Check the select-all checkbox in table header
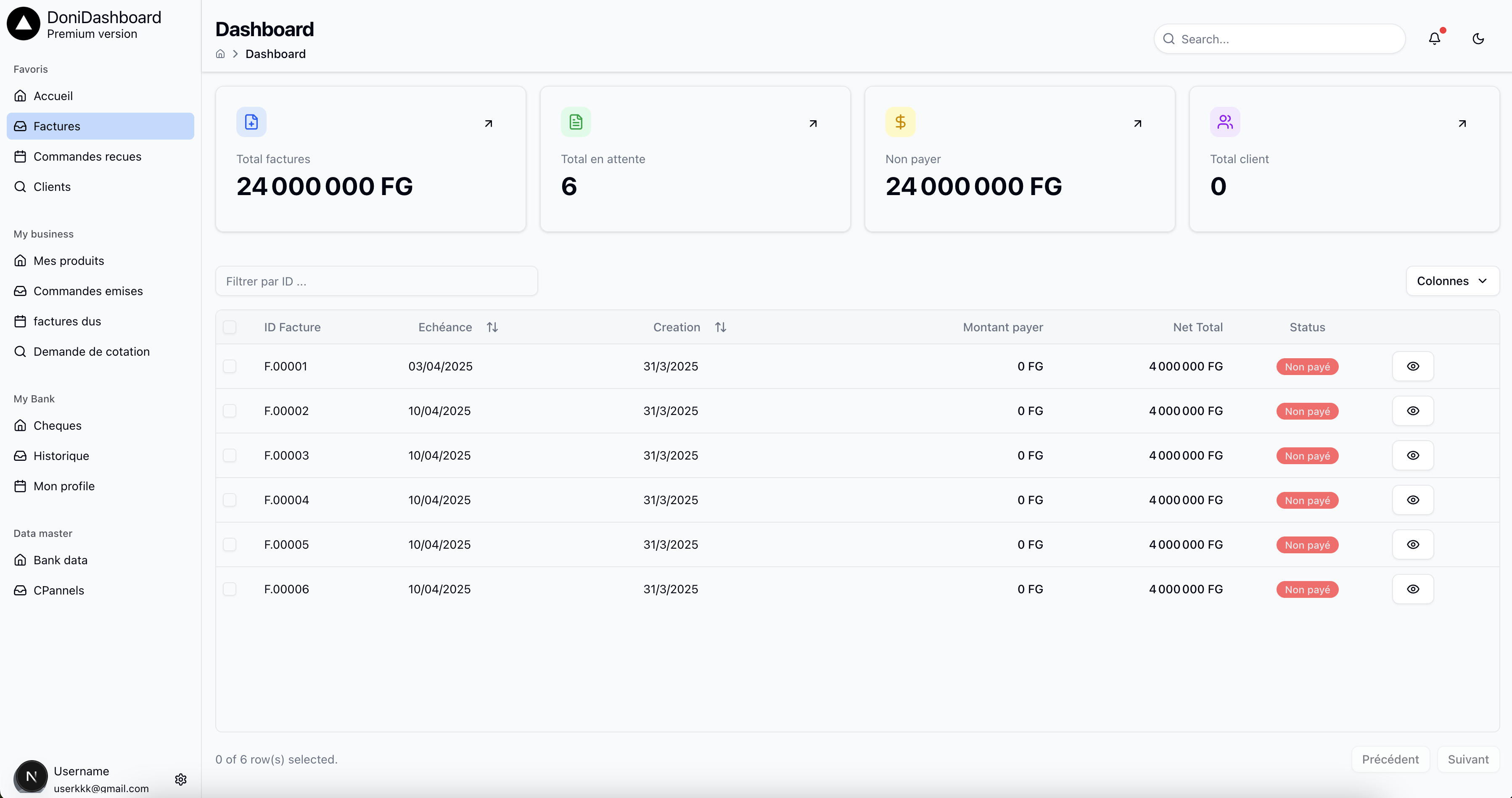The width and height of the screenshot is (1512, 798). tap(230, 328)
